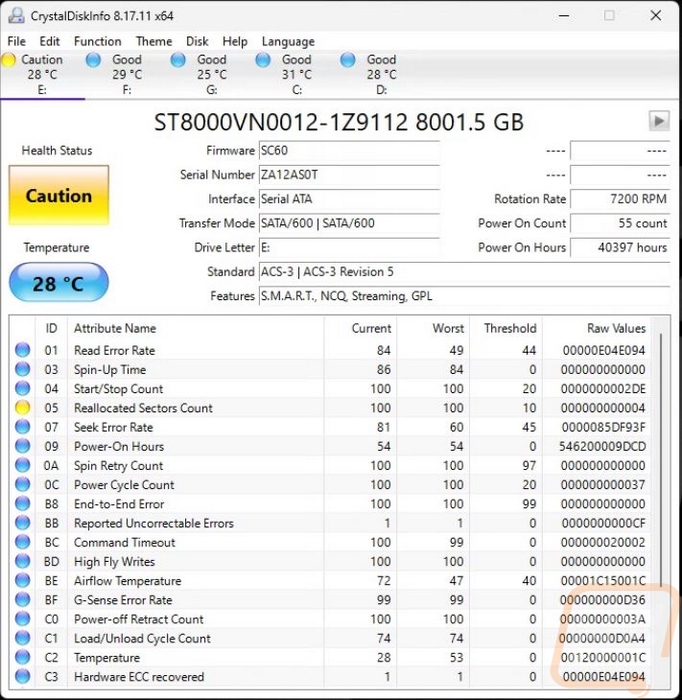
Task: Click the yellow Caution health status button
Action: point(58,195)
